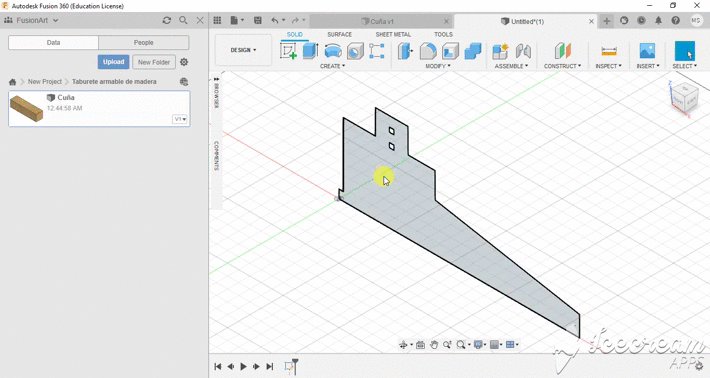
Task: Open the CREATE dropdown menu
Action: [x=332, y=66]
